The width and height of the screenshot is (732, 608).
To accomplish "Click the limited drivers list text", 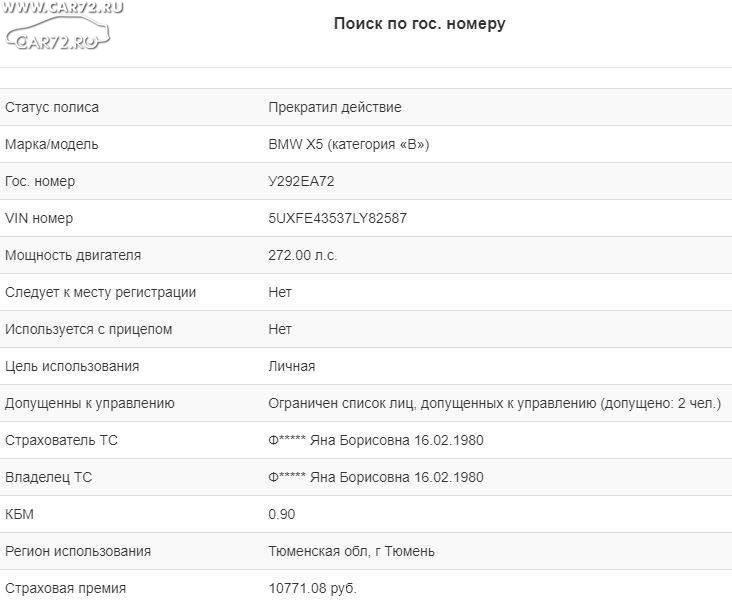I will 495,403.
